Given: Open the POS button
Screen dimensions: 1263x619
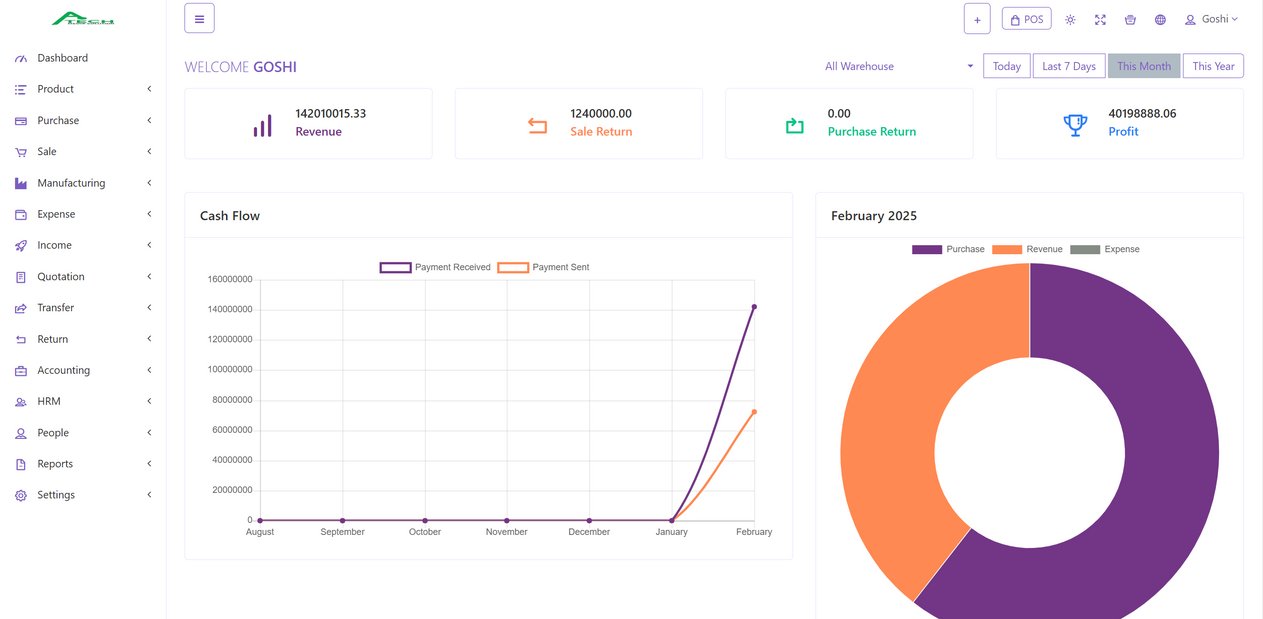Looking at the screenshot, I should tap(1026, 19).
